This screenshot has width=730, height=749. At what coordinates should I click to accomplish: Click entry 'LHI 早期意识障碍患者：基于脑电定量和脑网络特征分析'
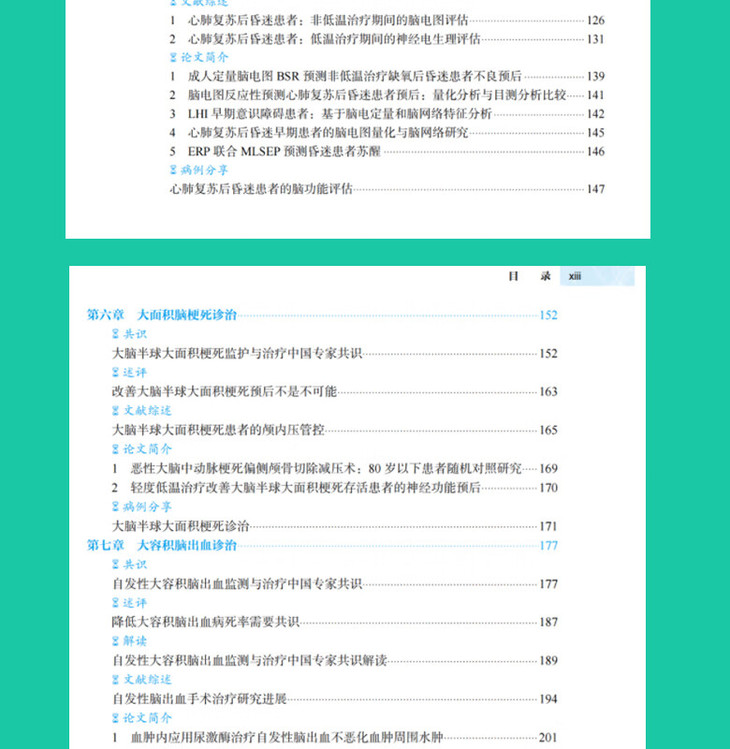[x=339, y=114]
